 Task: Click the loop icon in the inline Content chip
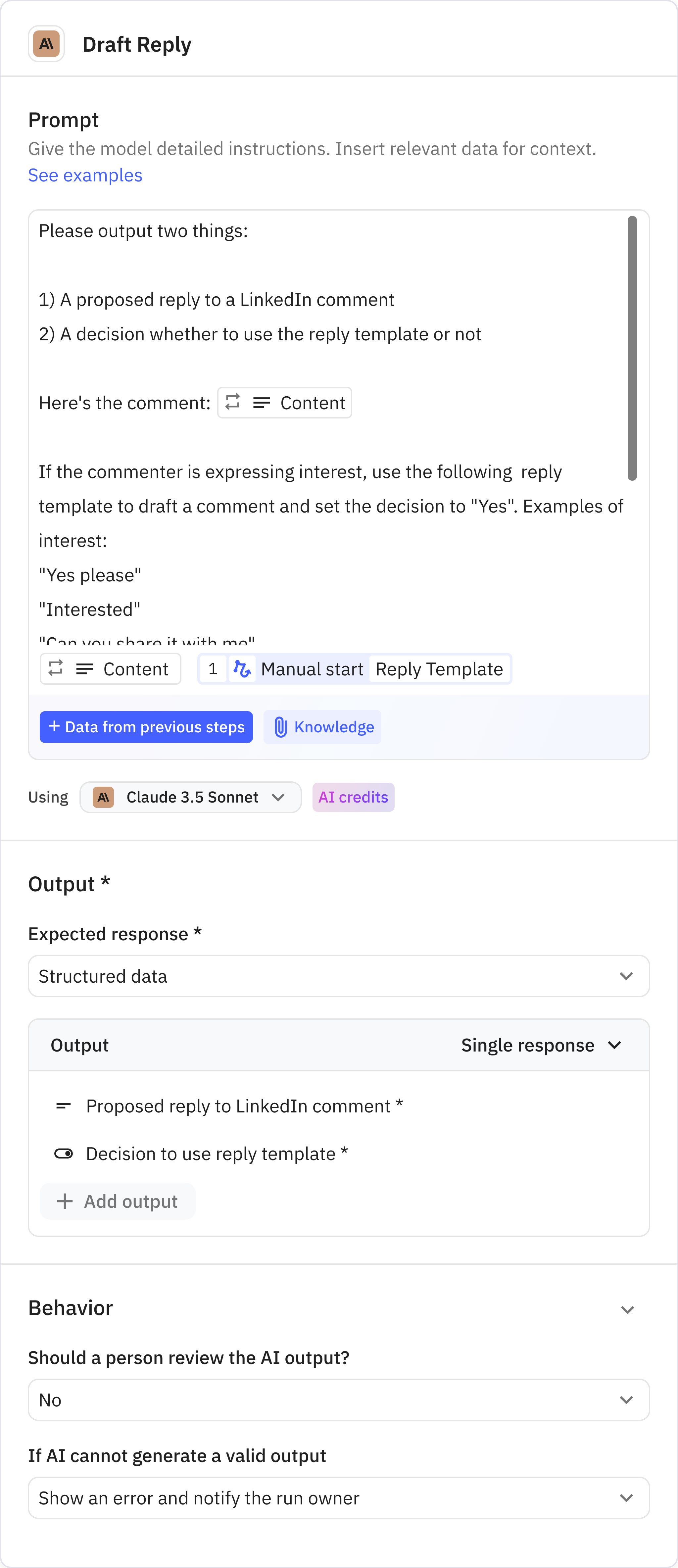tap(232, 402)
